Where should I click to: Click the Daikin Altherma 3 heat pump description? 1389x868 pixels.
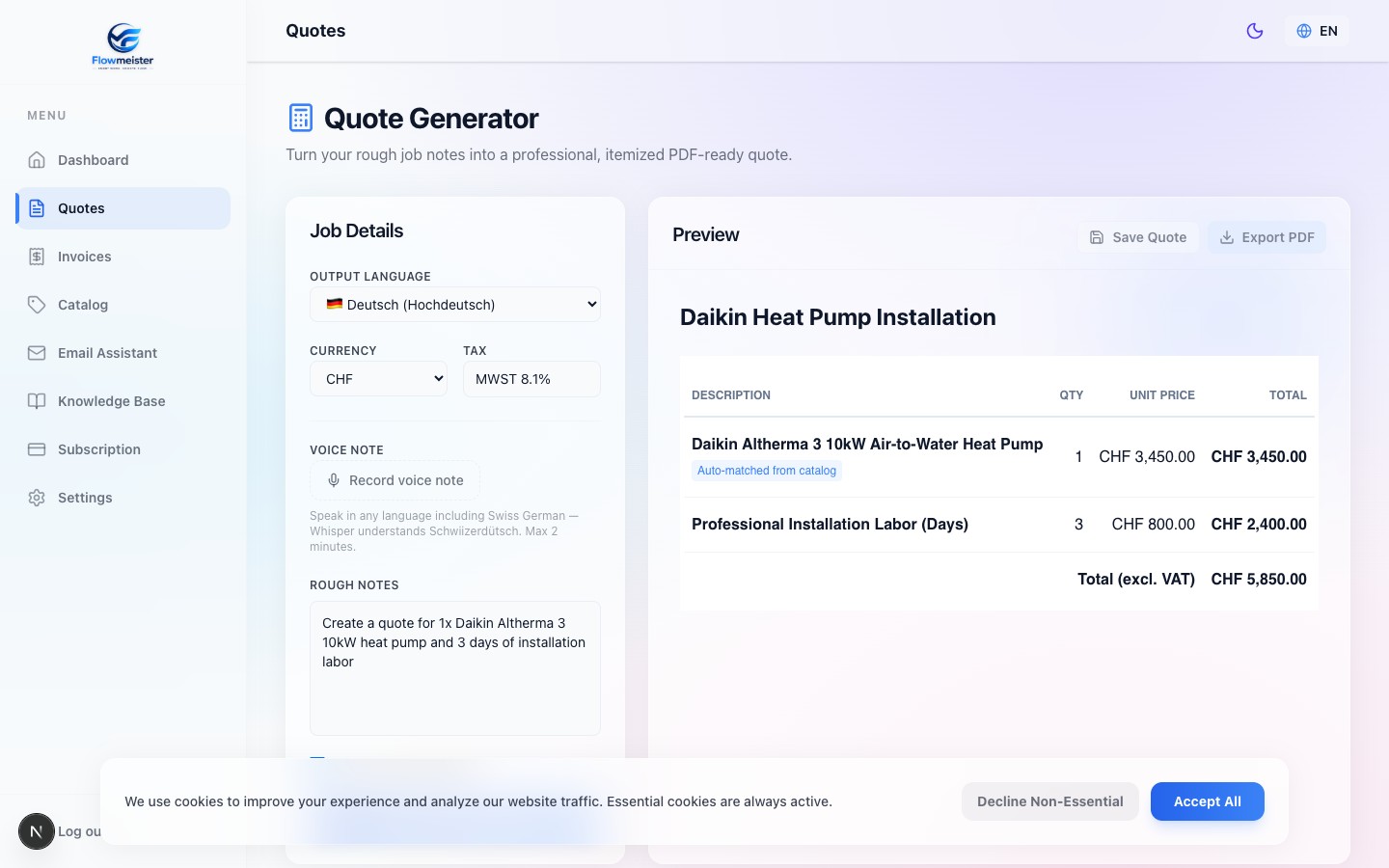[867, 444]
